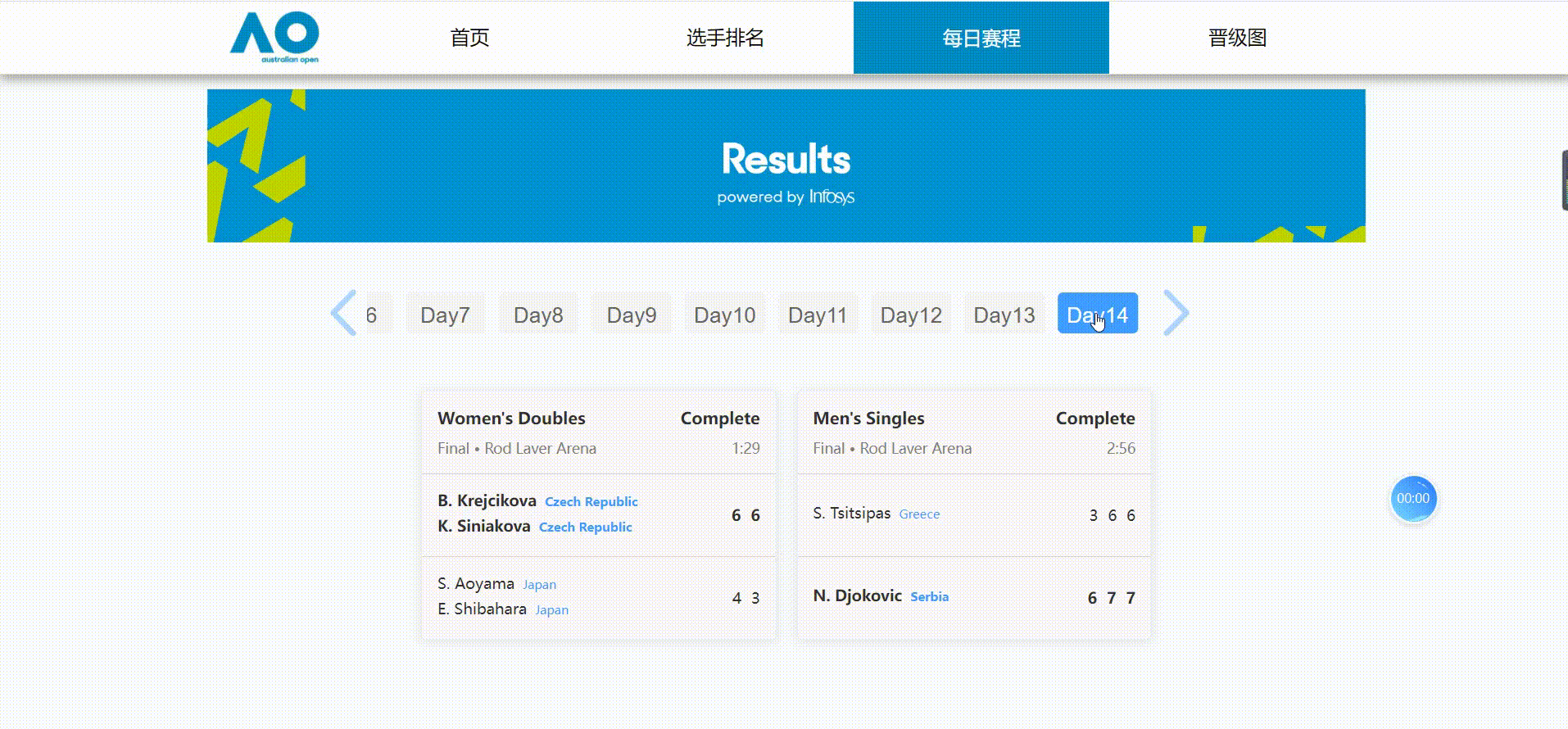Select the Day13 results tab
Viewport: 1568px width, 729px height.
(x=1004, y=315)
